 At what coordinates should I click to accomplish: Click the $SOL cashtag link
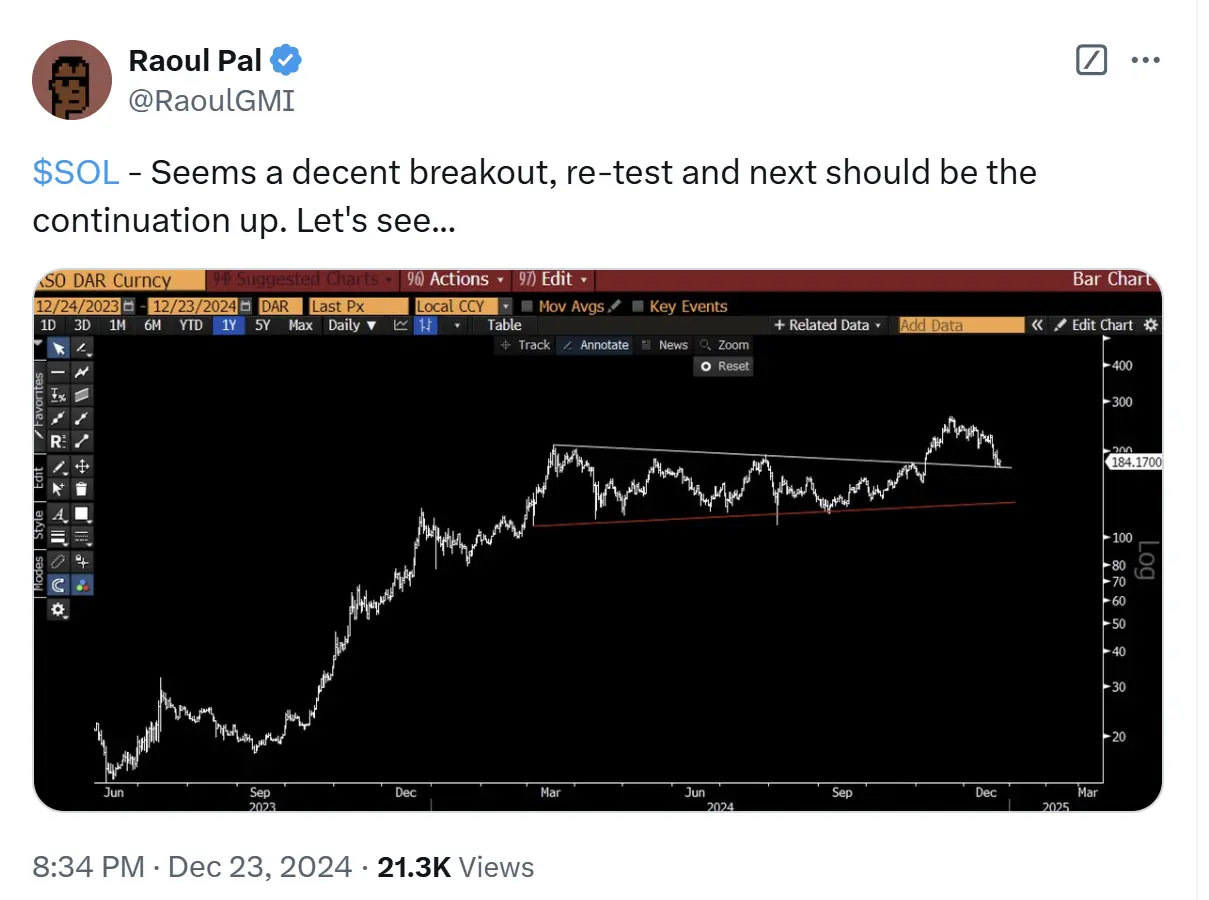[x=76, y=173]
